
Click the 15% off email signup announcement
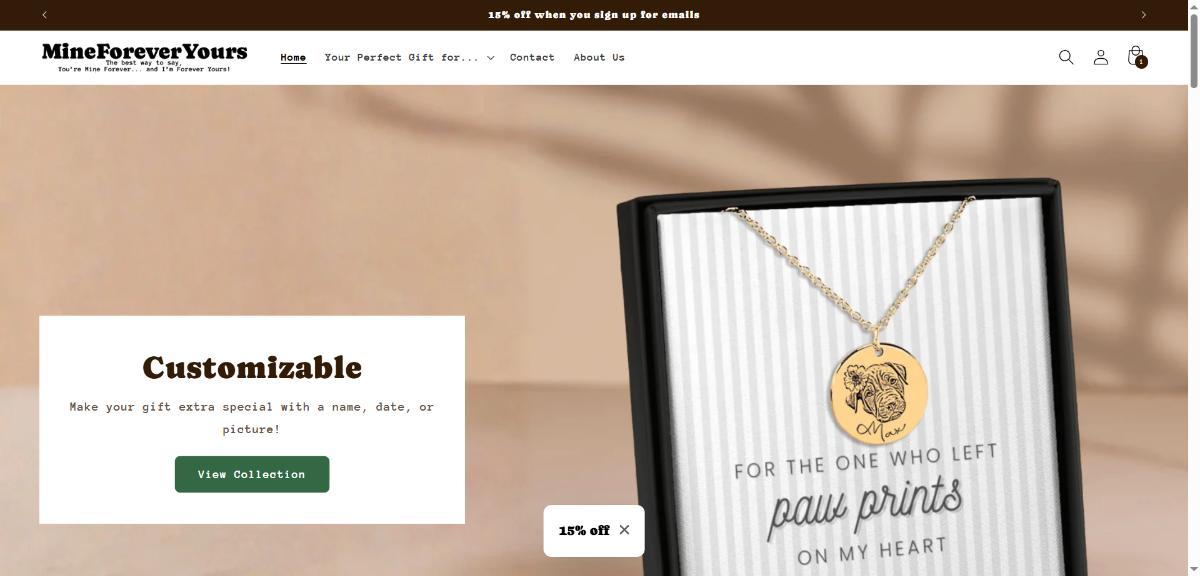(594, 15)
